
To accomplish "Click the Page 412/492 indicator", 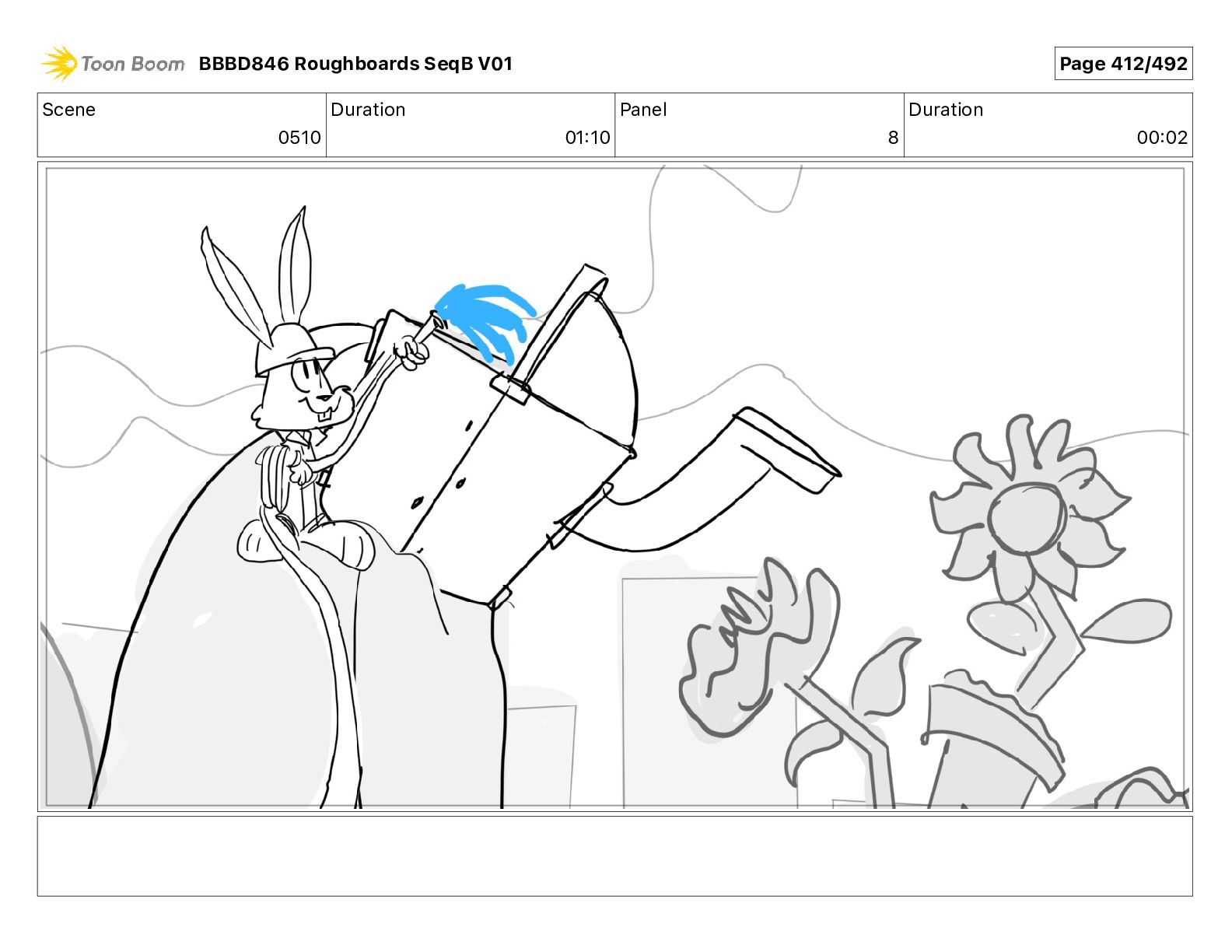I will click(1123, 64).
